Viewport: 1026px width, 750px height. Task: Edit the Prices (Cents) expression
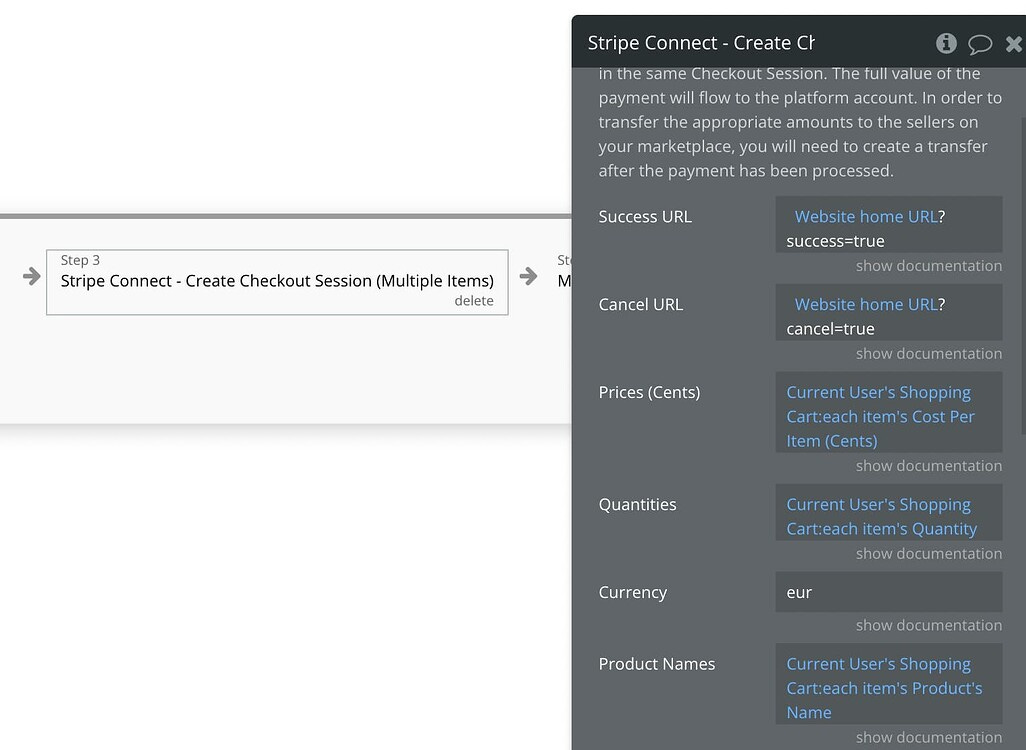click(889, 412)
